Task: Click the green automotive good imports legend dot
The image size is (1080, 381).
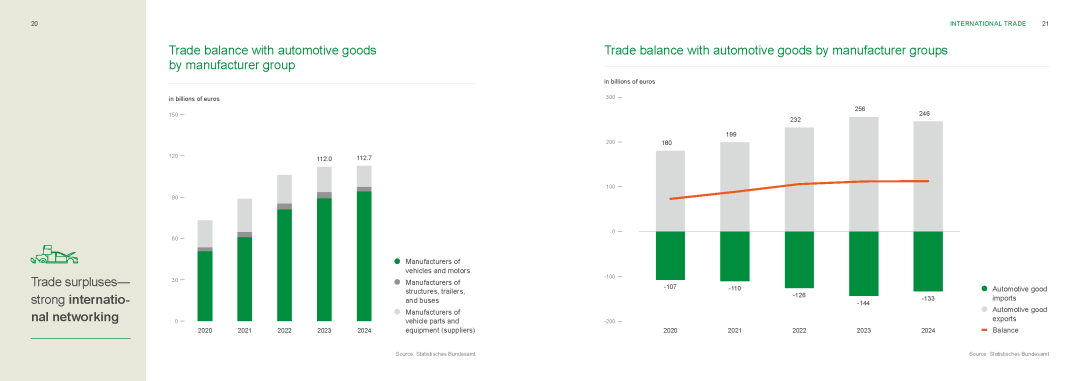Action: [984, 289]
